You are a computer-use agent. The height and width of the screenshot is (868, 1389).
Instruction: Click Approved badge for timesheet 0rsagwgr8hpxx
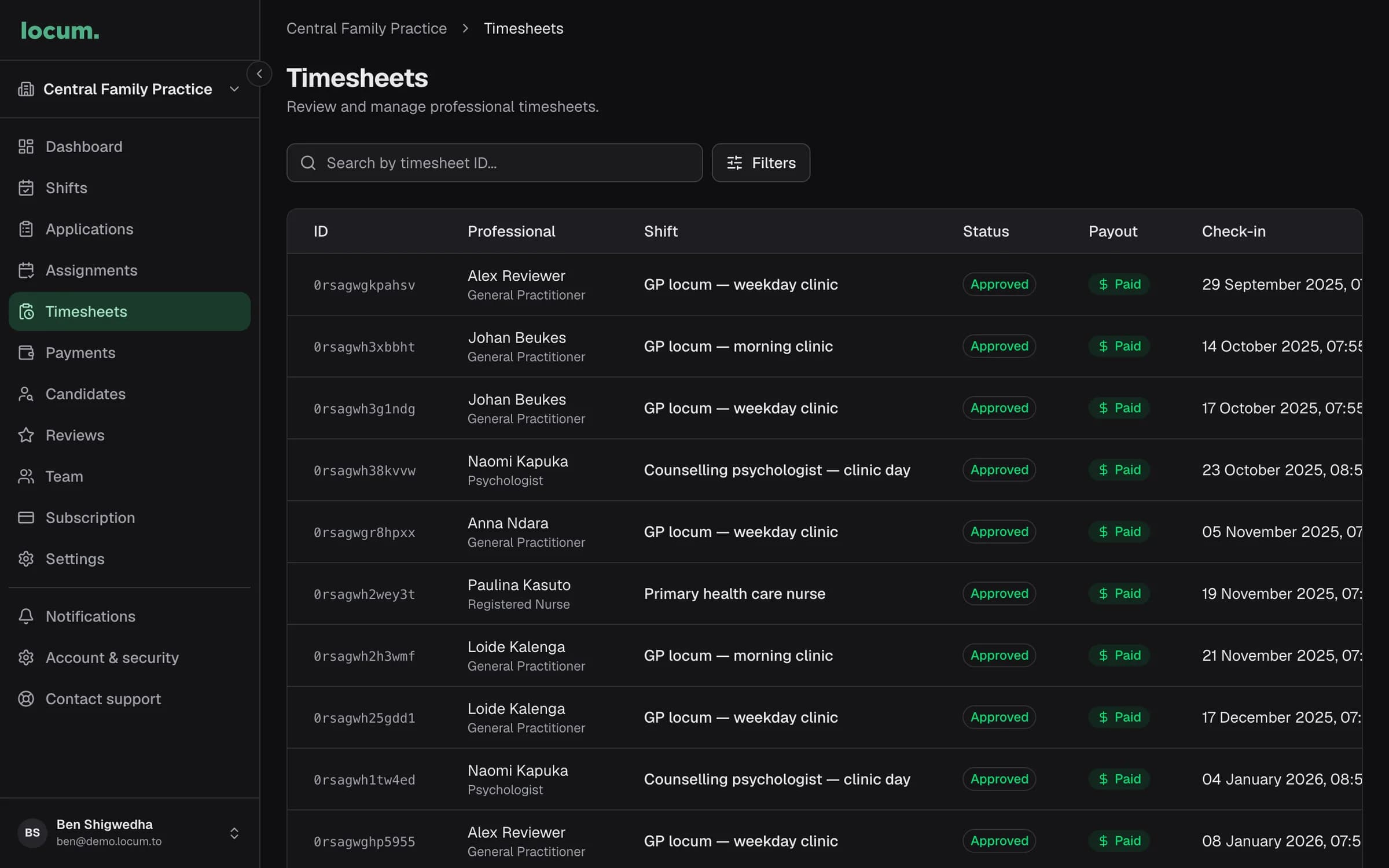[x=999, y=532]
